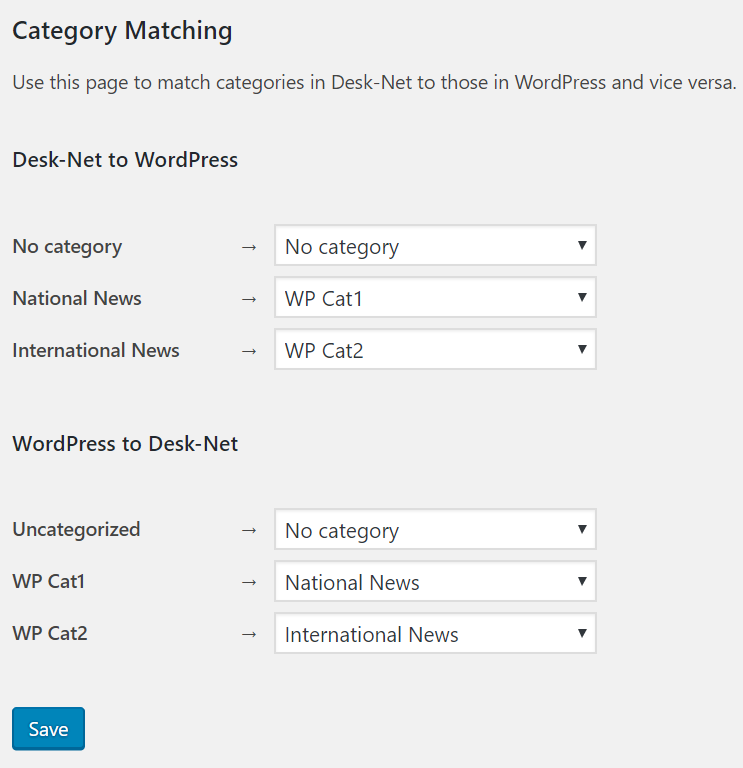The width and height of the screenshot is (743, 768).
Task: Click the 'WP Cat1' row label on the left
Action: pyautogui.click(x=48, y=581)
